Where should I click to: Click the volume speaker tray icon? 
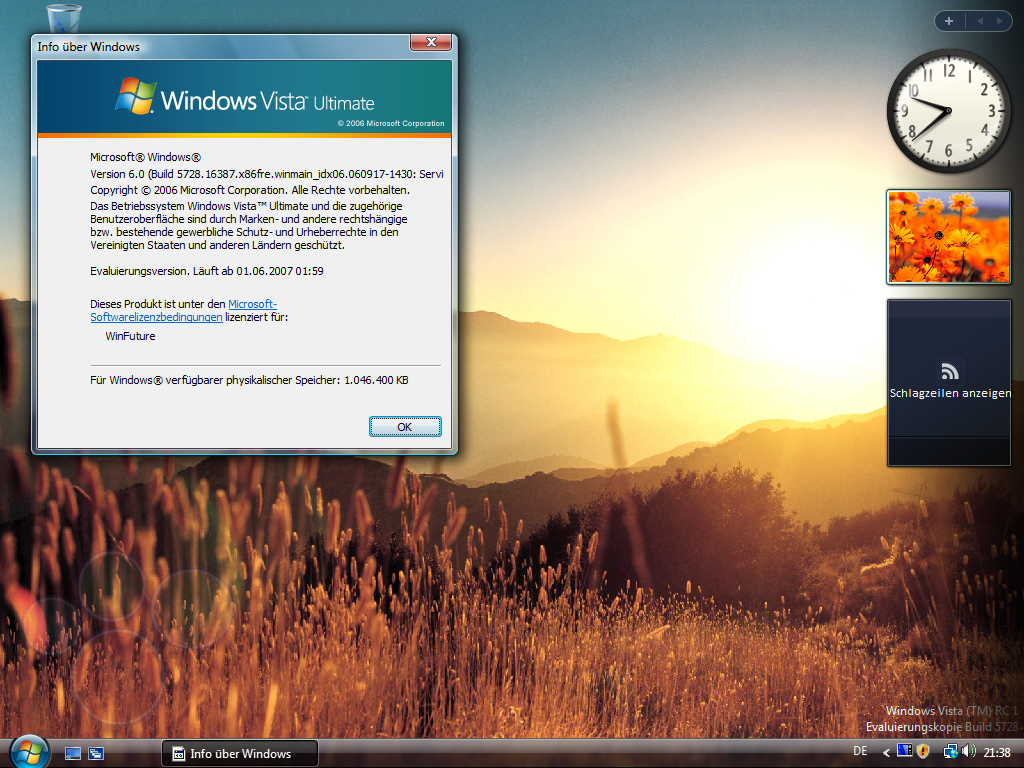pos(968,752)
